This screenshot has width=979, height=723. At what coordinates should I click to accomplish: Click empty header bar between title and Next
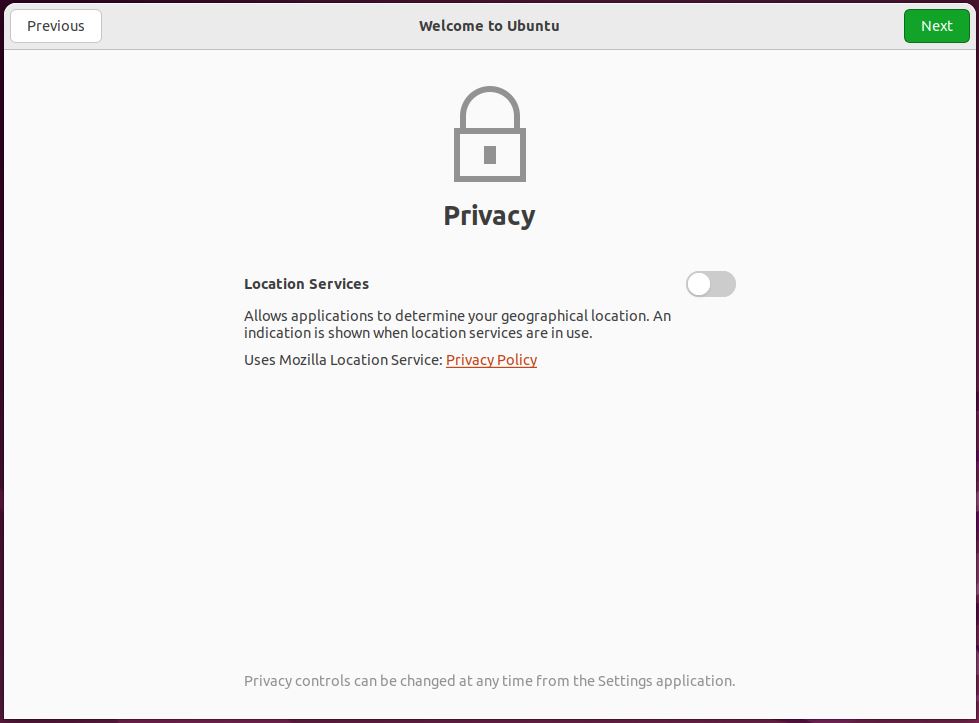click(x=730, y=26)
